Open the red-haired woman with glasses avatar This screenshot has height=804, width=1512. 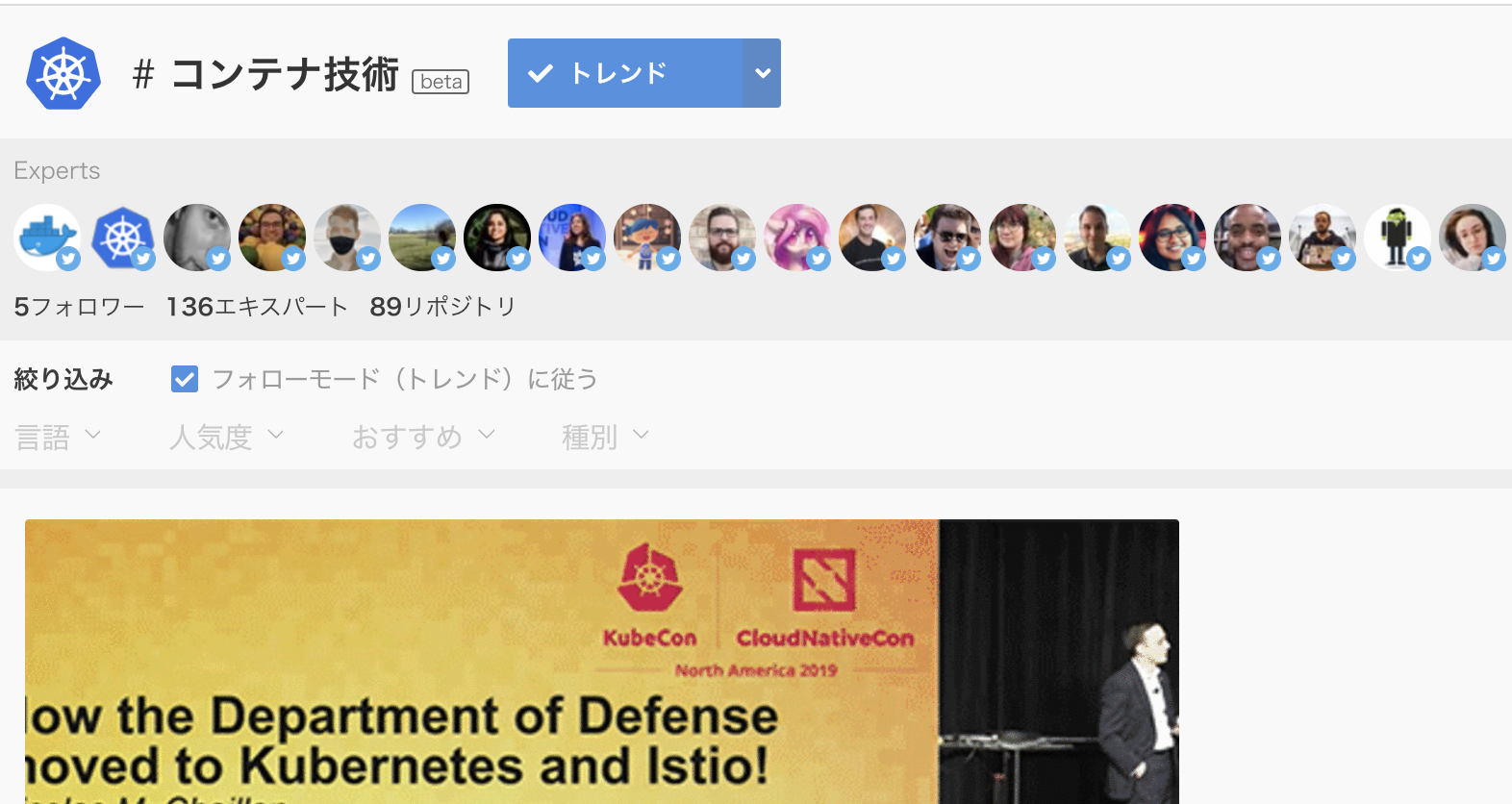point(1022,238)
